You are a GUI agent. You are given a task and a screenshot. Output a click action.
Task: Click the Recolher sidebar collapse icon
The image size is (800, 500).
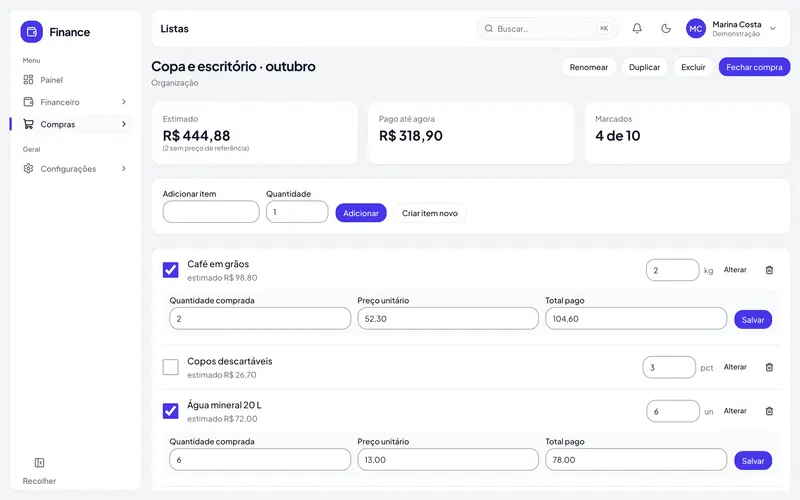click(x=39, y=463)
